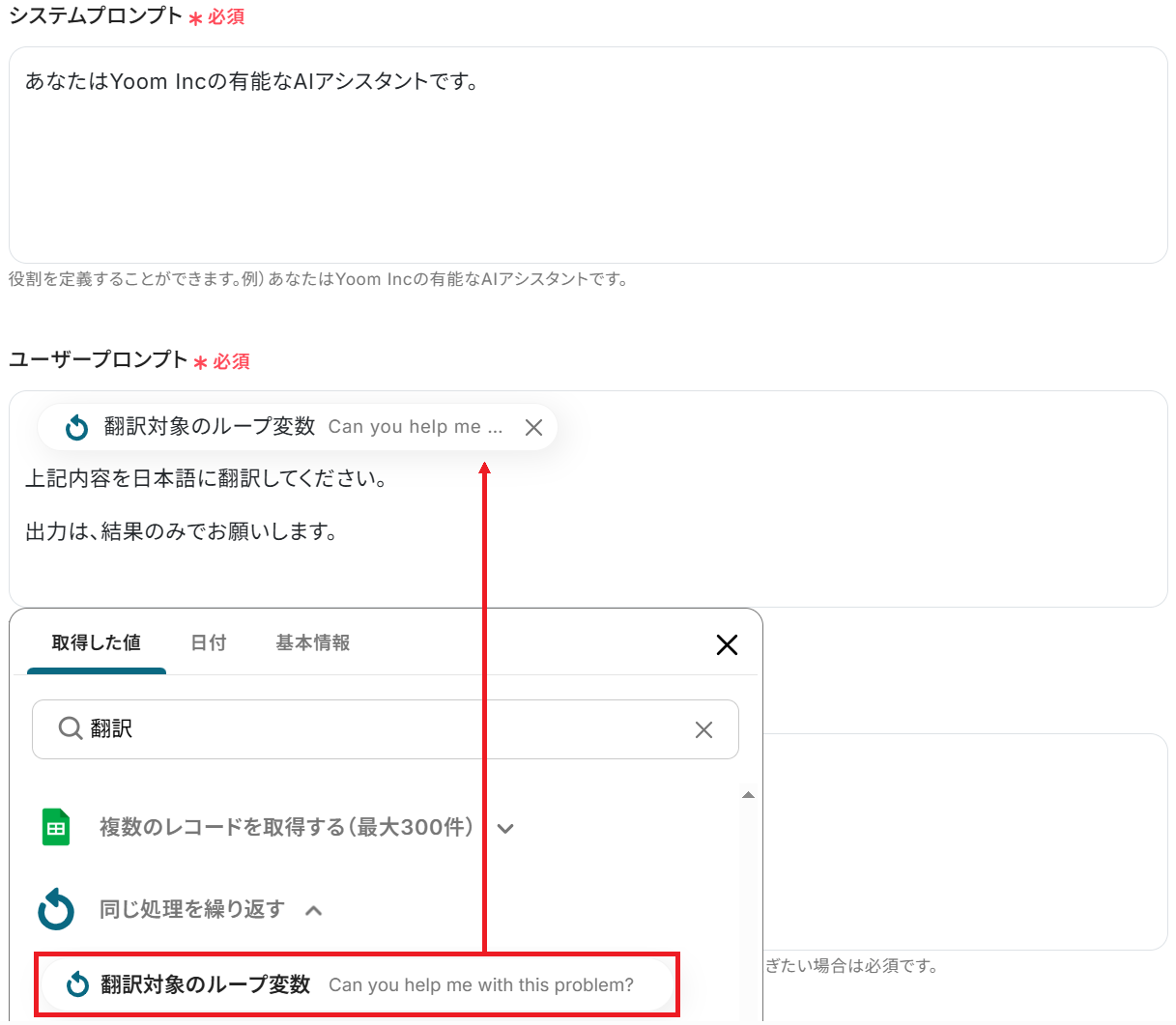Click the preview text Can you help me with this problem?
Image resolution: width=1176 pixels, height=1025 pixels.
(481, 984)
